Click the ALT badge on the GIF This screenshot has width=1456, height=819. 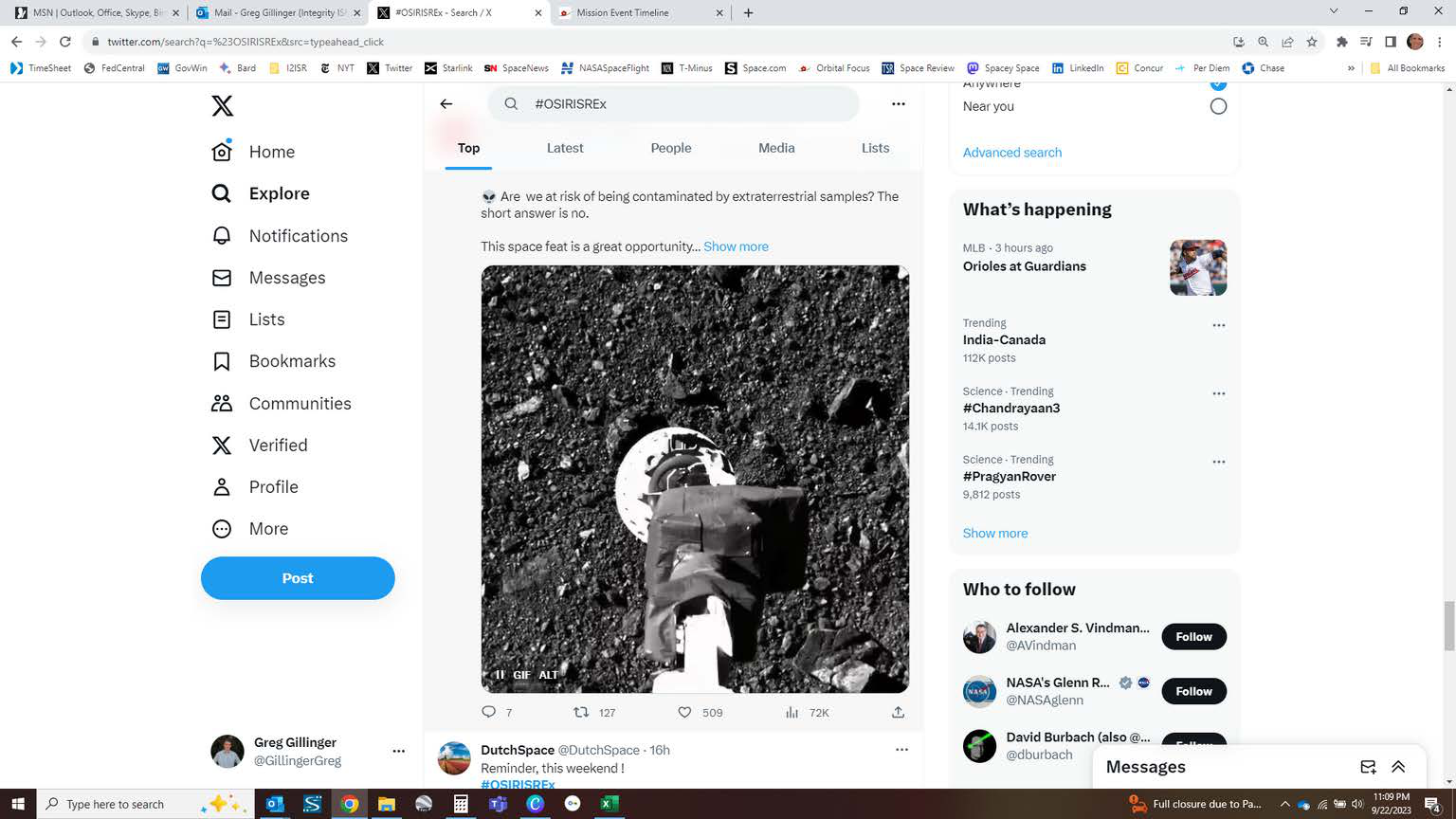pyautogui.click(x=549, y=675)
